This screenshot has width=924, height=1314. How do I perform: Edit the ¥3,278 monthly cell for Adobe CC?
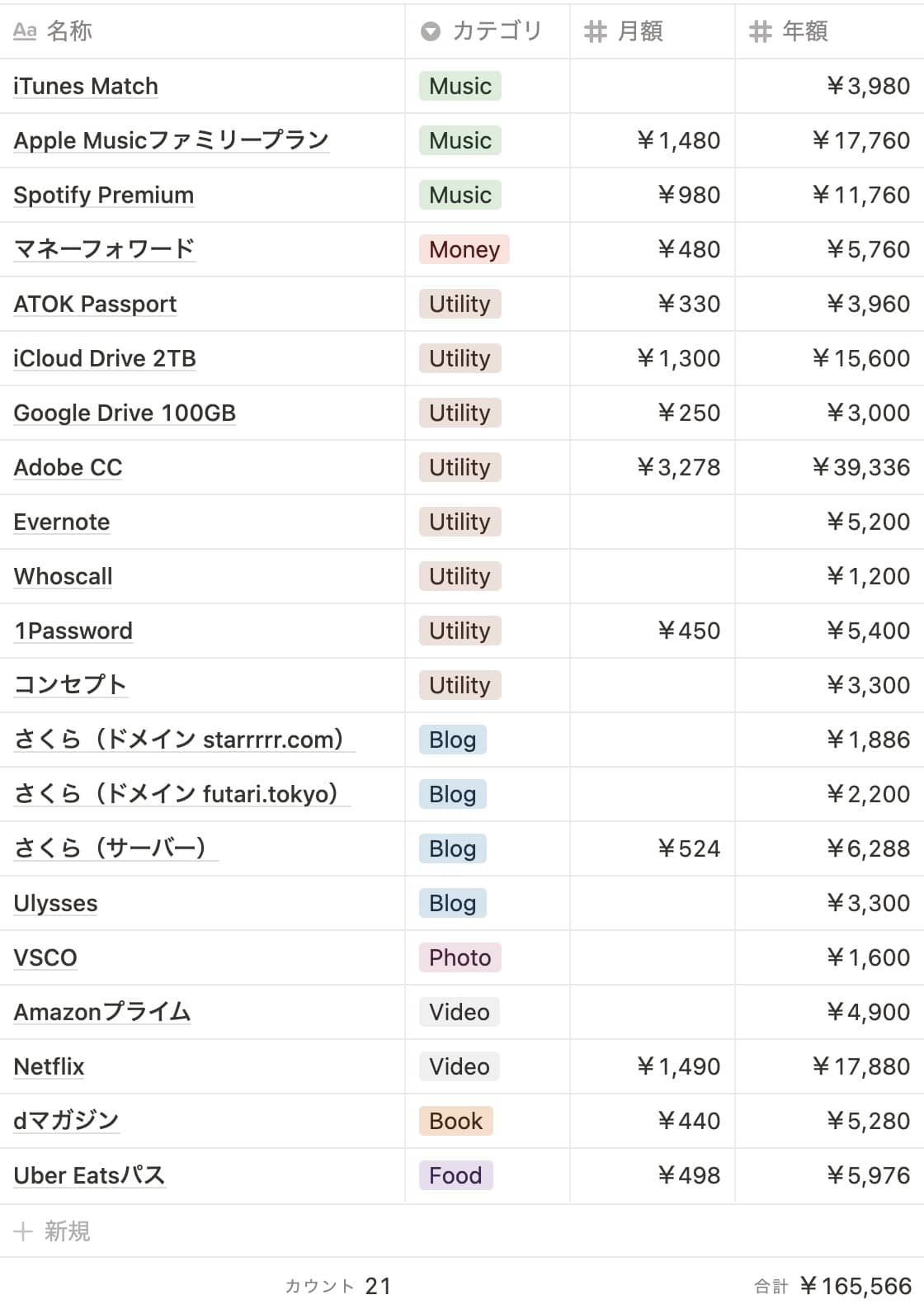pos(678,468)
